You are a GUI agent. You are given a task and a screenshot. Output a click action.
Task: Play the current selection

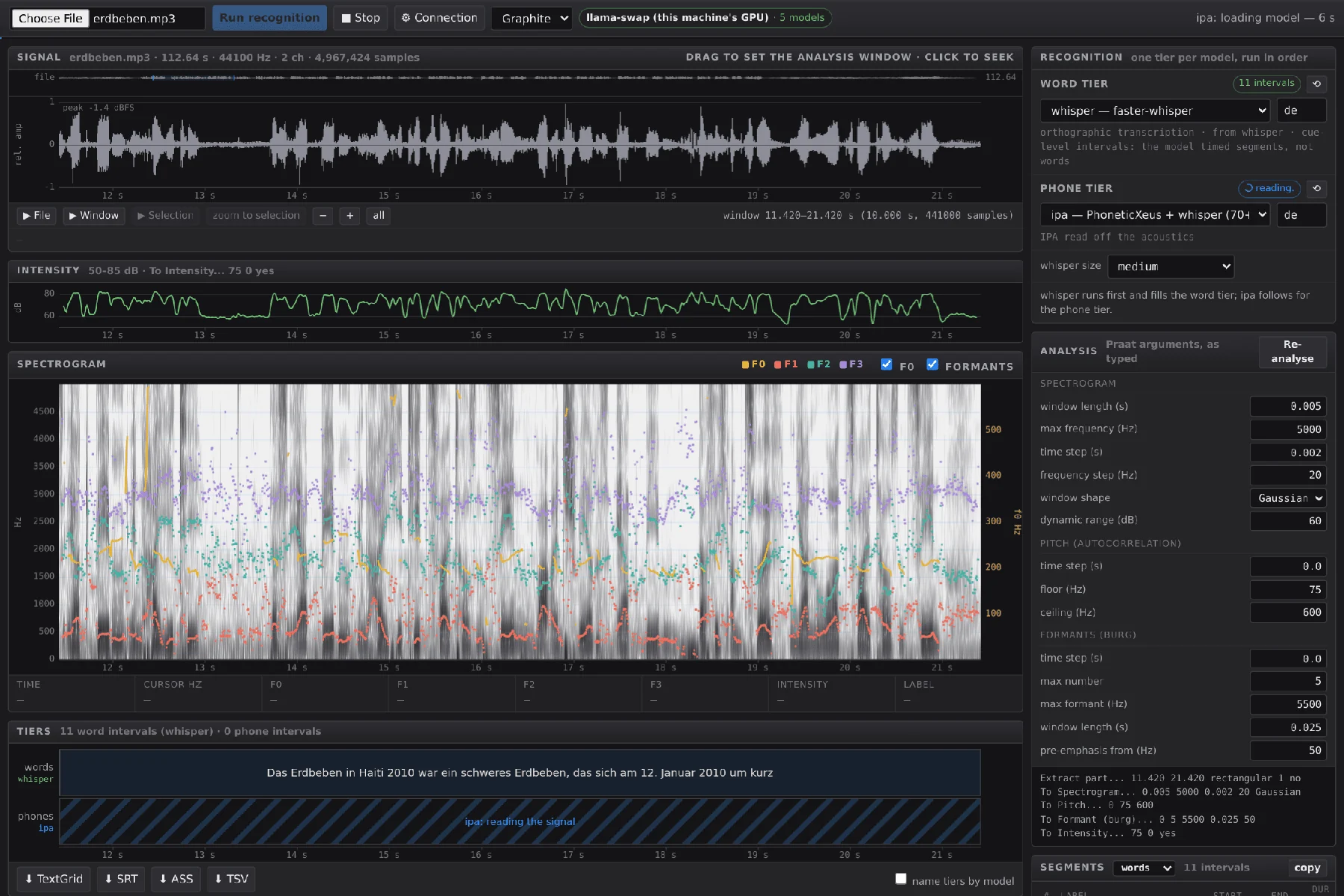pyautogui.click(x=165, y=216)
